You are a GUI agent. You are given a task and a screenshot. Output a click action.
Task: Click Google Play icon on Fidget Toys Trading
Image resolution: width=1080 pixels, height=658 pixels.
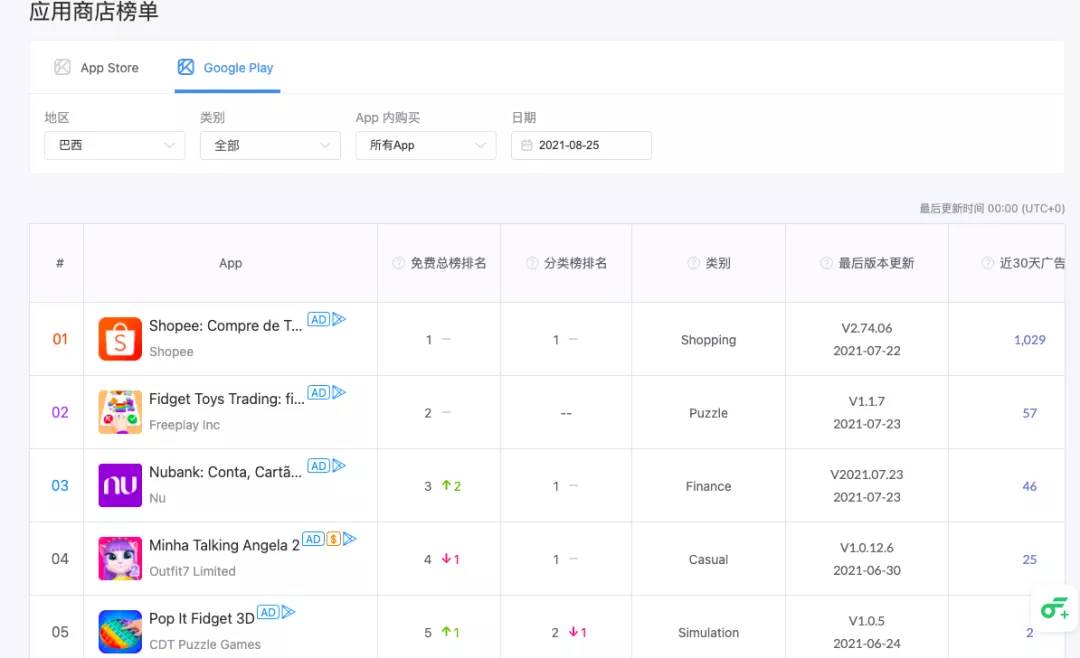point(339,393)
